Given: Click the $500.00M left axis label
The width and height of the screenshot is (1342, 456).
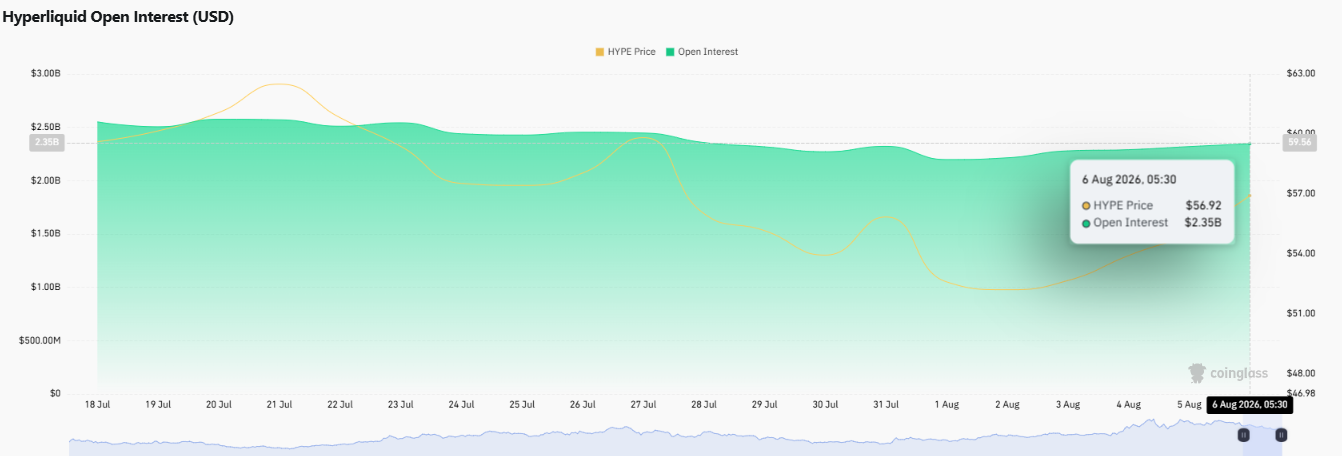Looking at the screenshot, I should pos(40,341).
